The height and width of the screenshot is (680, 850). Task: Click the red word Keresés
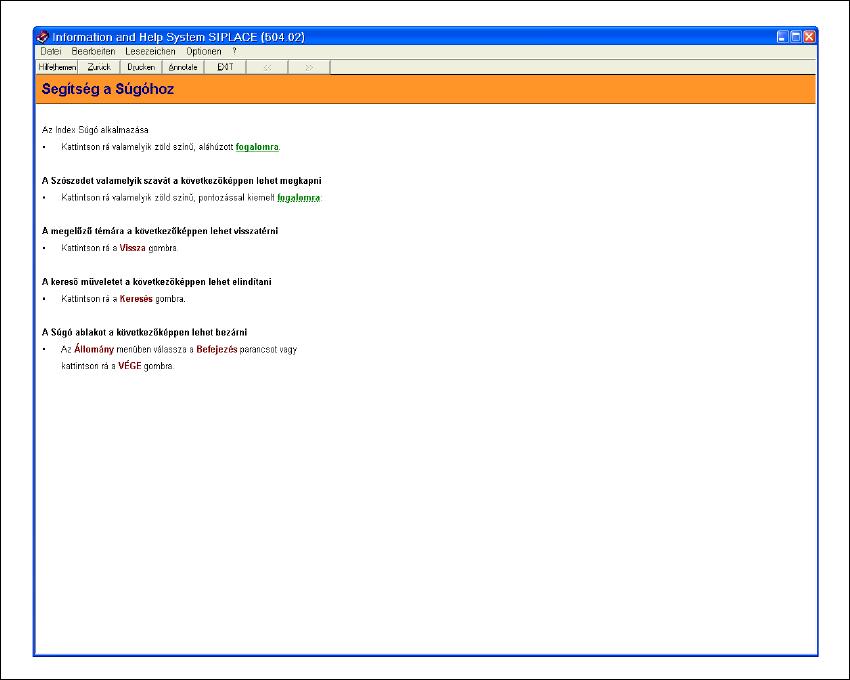point(136,299)
